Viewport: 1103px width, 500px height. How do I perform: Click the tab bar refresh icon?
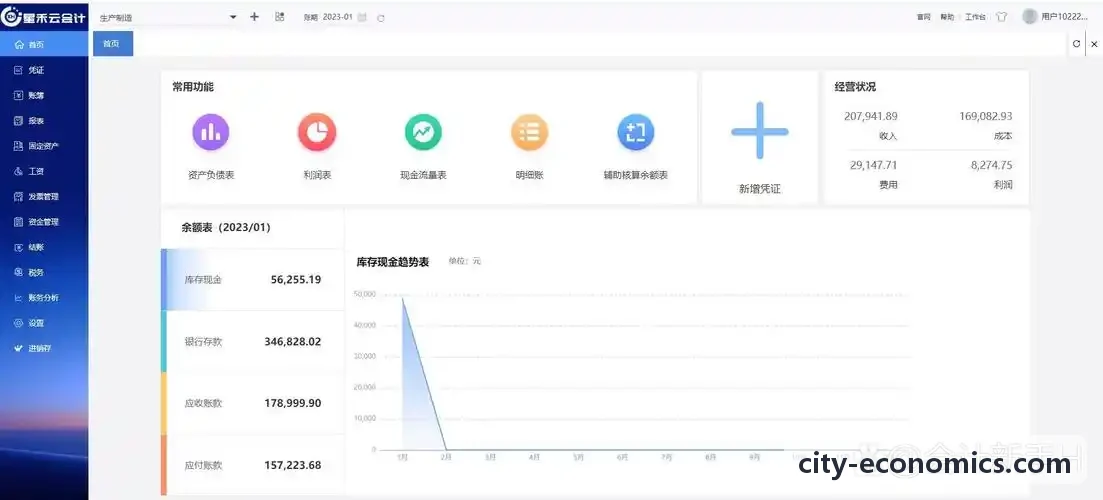(x=1076, y=44)
